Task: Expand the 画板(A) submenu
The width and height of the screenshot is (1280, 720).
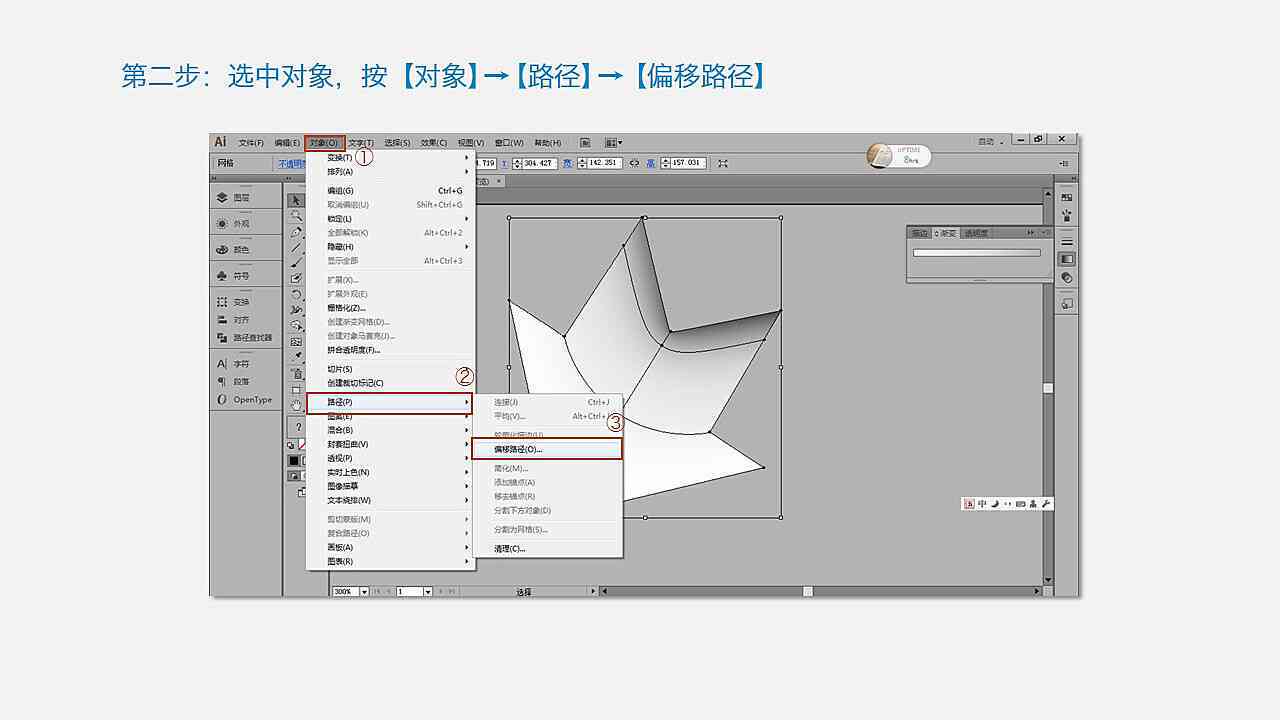Action: click(390, 547)
